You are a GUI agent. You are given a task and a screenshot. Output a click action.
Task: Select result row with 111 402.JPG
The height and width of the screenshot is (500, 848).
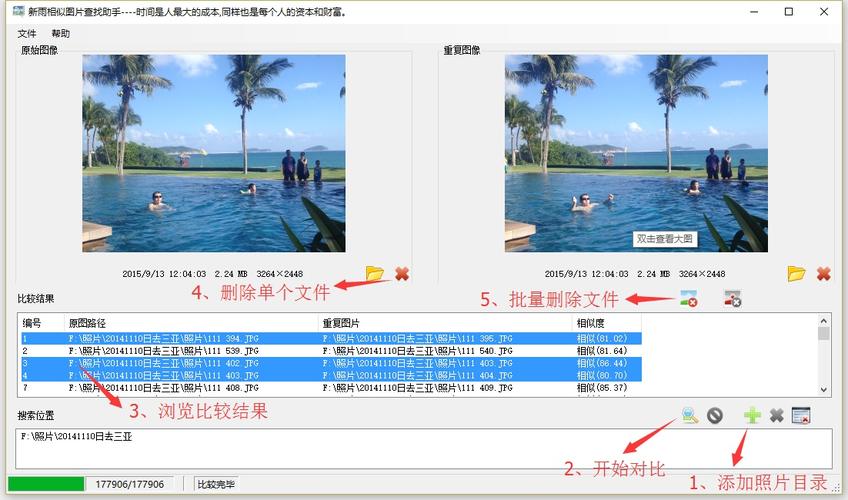click(332, 363)
